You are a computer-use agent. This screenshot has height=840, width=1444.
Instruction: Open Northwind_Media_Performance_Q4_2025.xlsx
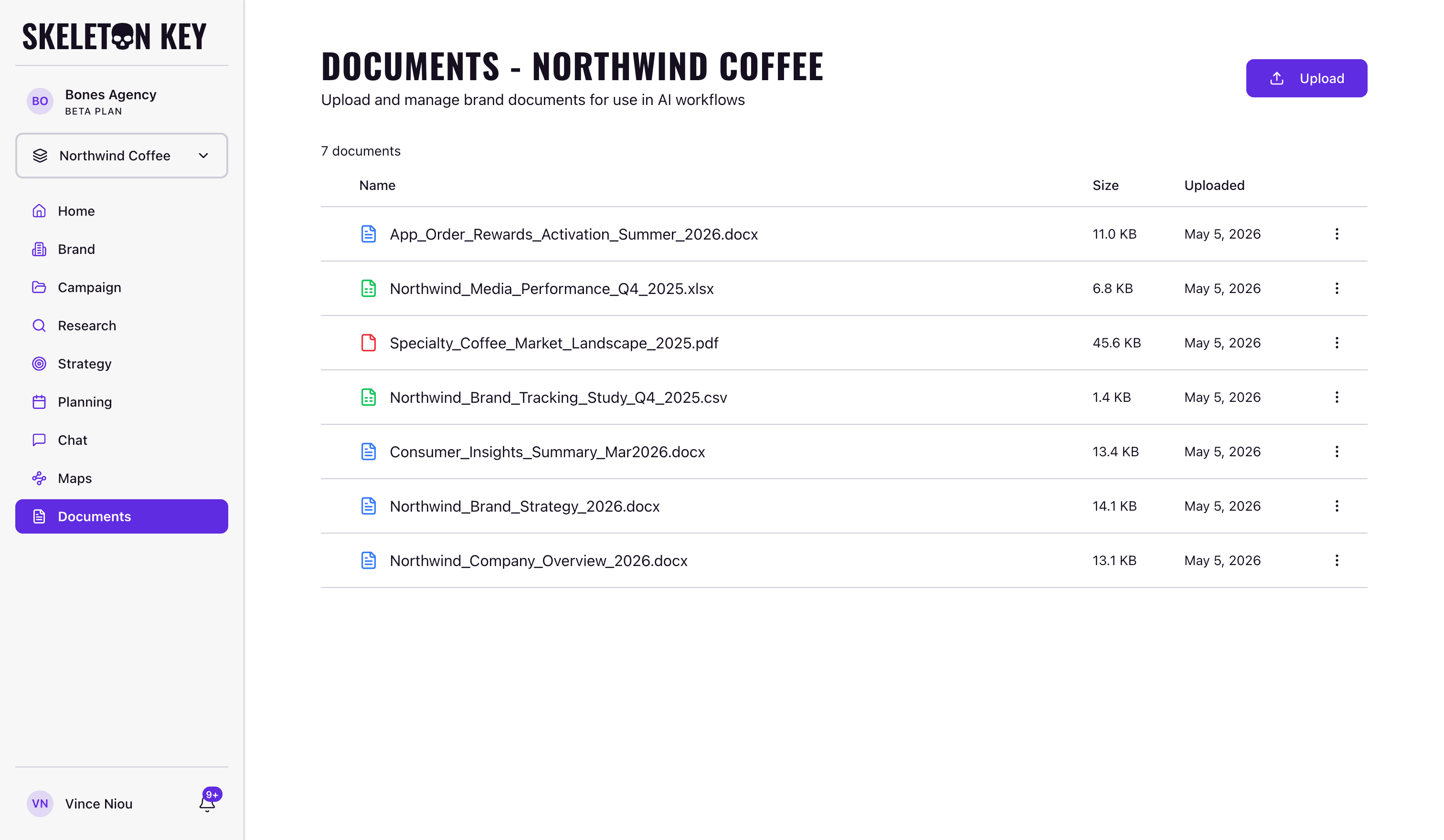pos(552,289)
